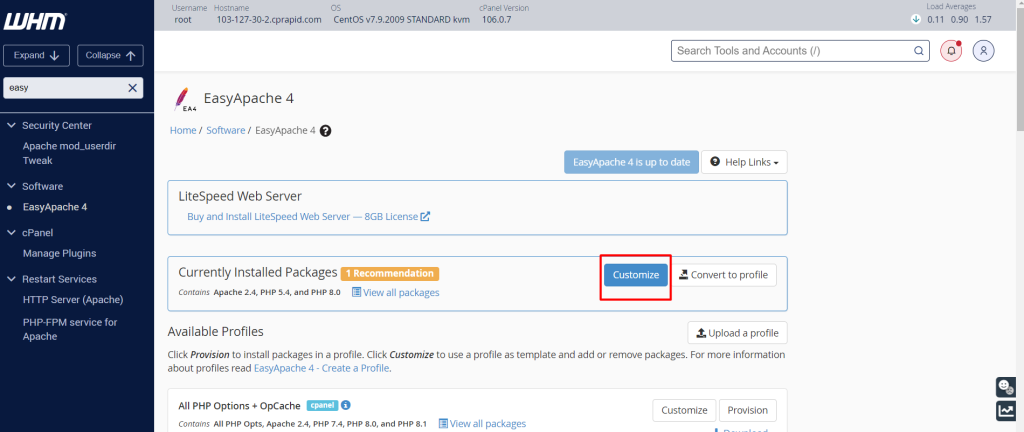Click the external link icon after LiteSpeed license
1024x432 pixels.
[x=425, y=217]
